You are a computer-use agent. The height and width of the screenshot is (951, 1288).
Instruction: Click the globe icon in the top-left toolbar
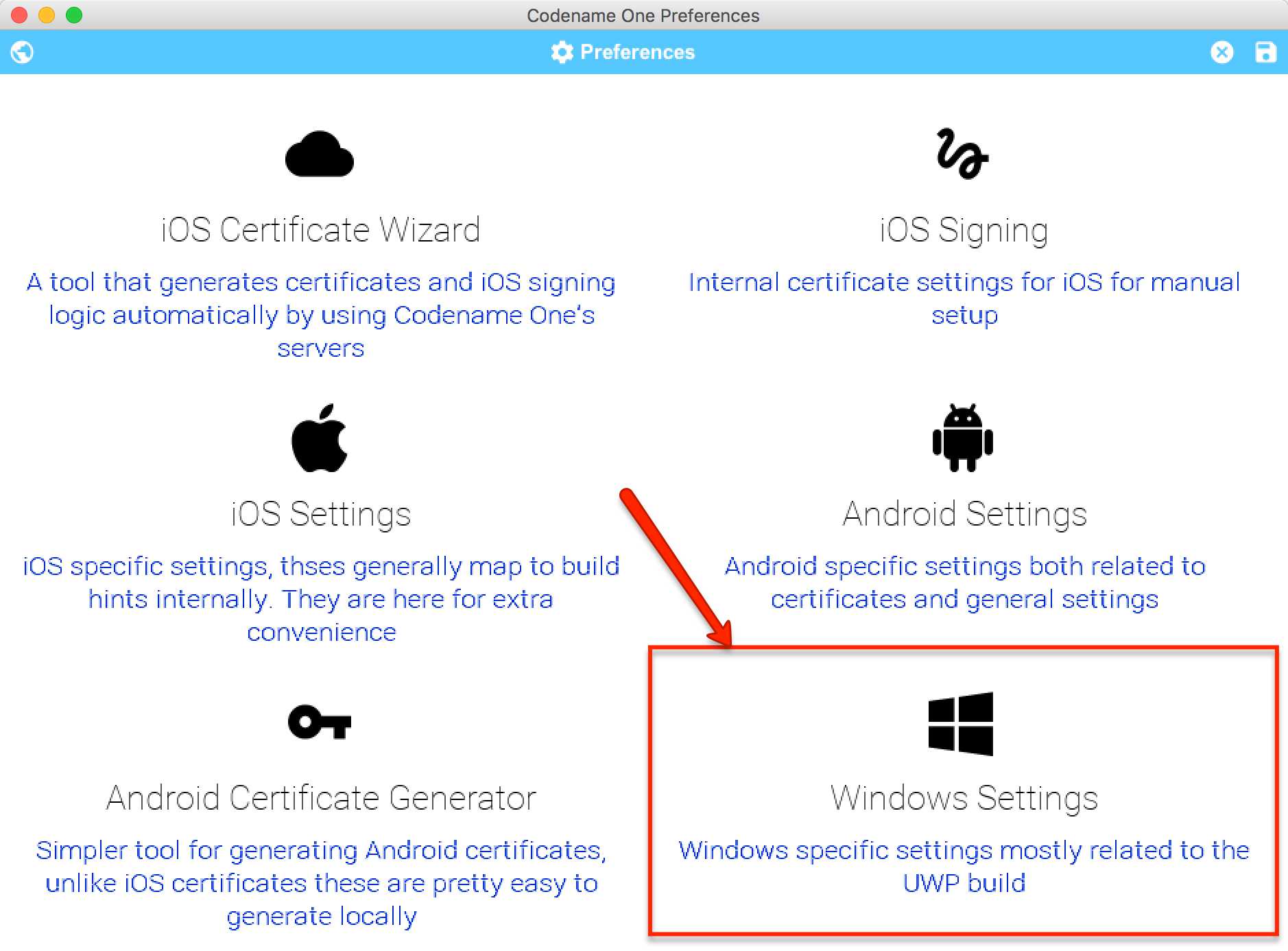pyautogui.click(x=22, y=52)
